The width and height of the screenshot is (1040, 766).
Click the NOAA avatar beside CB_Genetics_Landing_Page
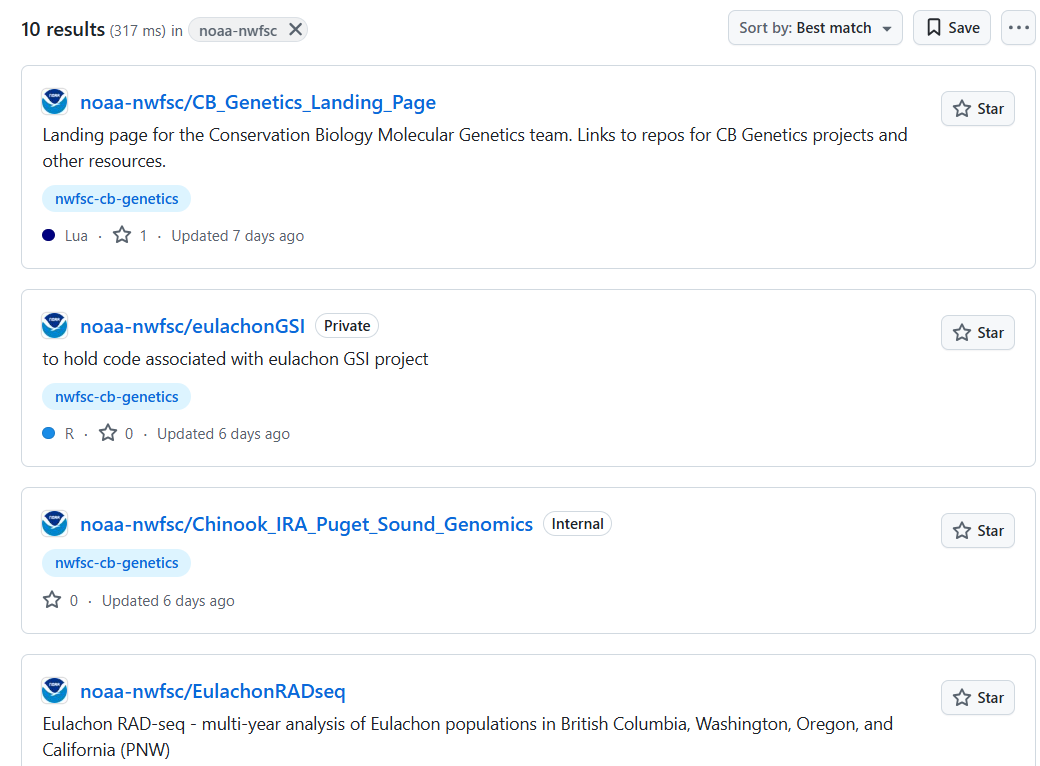pyautogui.click(x=54, y=101)
